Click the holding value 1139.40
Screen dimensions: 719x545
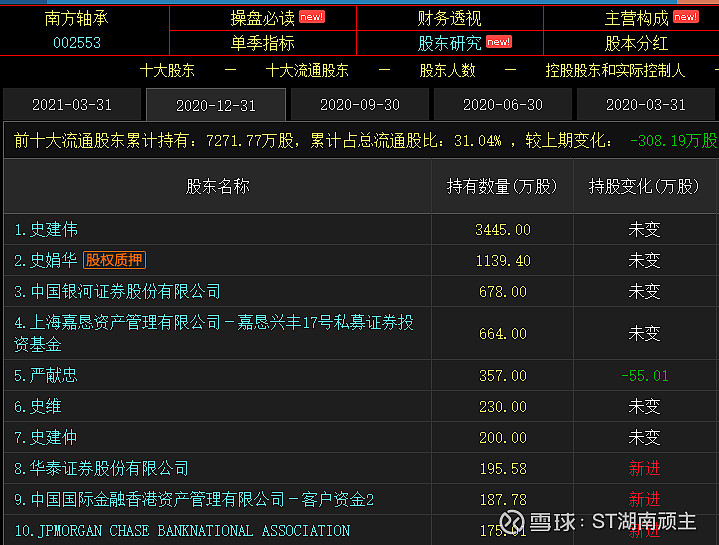tap(503, 261)
